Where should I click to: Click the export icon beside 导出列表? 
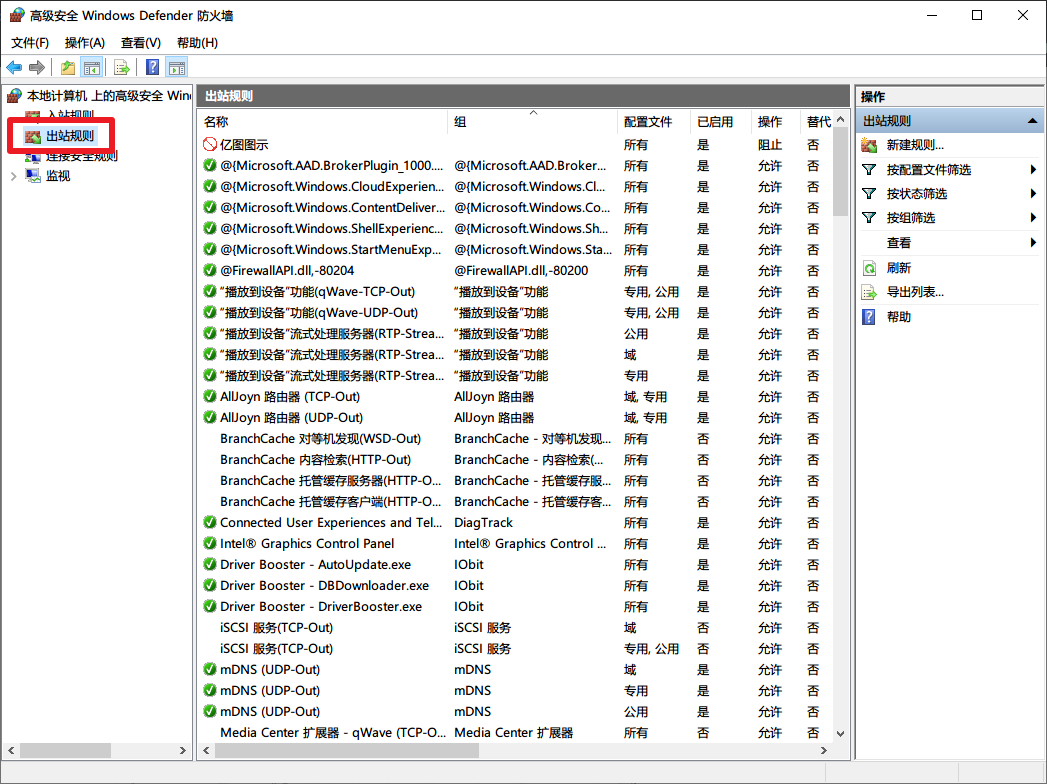click(869, 292)
